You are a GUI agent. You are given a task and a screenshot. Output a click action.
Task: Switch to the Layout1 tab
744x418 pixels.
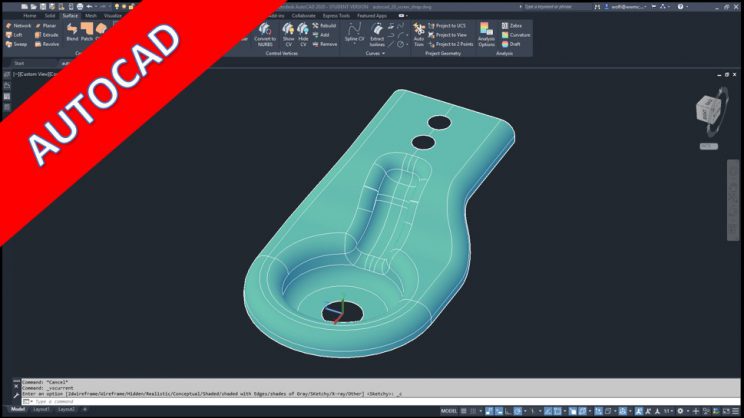41,410
